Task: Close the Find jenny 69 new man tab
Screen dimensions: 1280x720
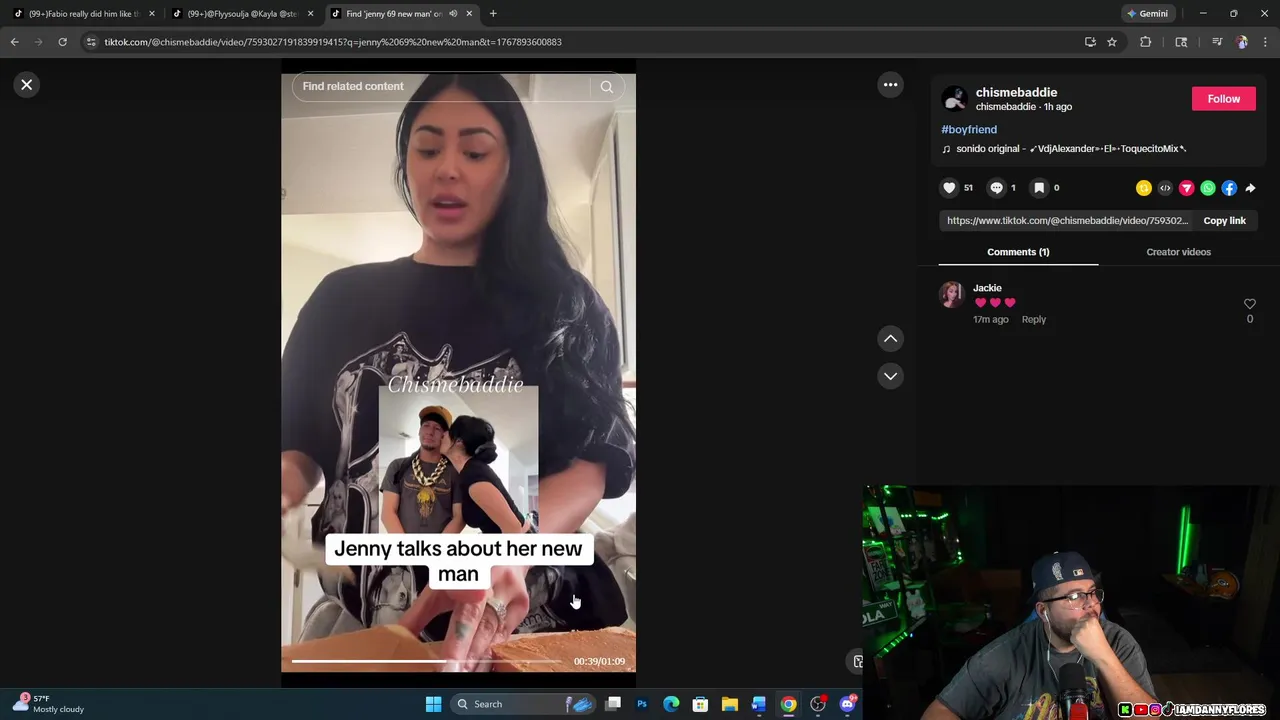Action: [469, 14]
